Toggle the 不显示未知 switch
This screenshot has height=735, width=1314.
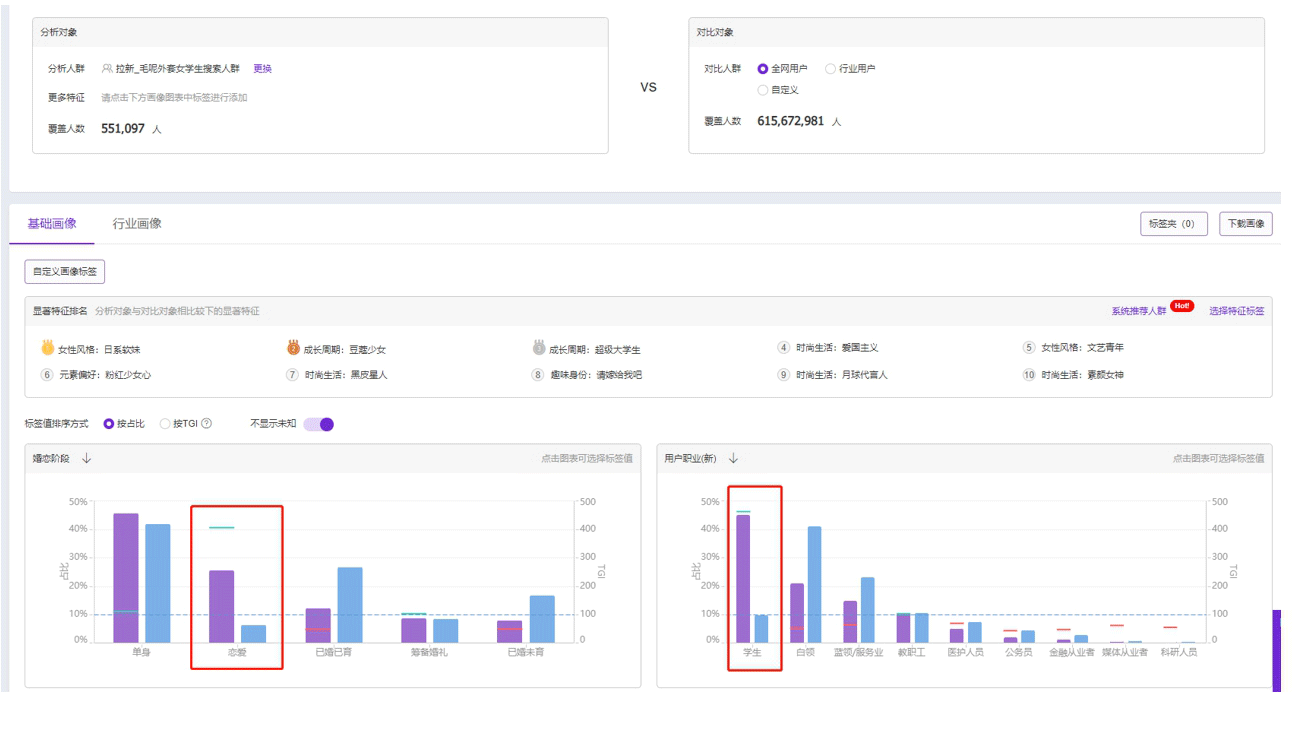319,424
